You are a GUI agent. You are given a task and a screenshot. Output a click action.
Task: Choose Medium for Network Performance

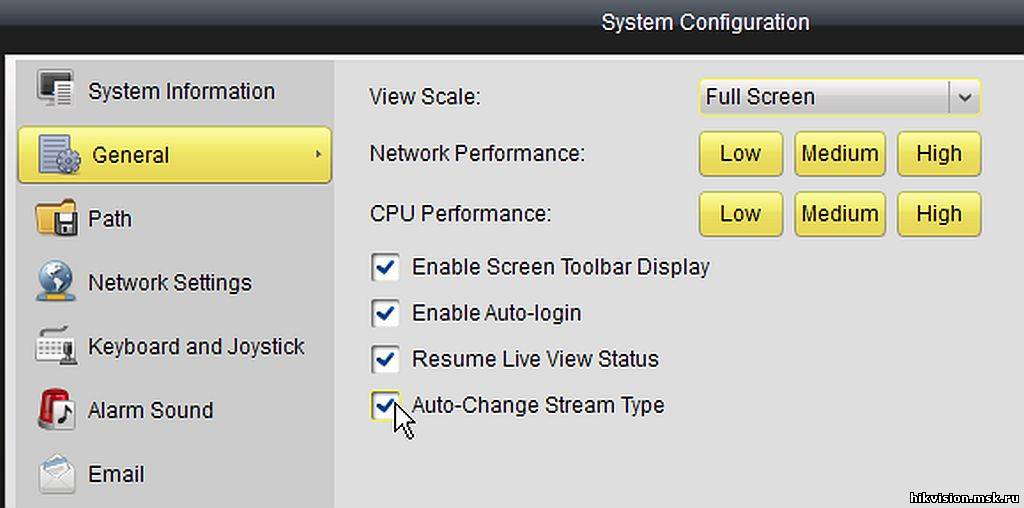point(840,153)
